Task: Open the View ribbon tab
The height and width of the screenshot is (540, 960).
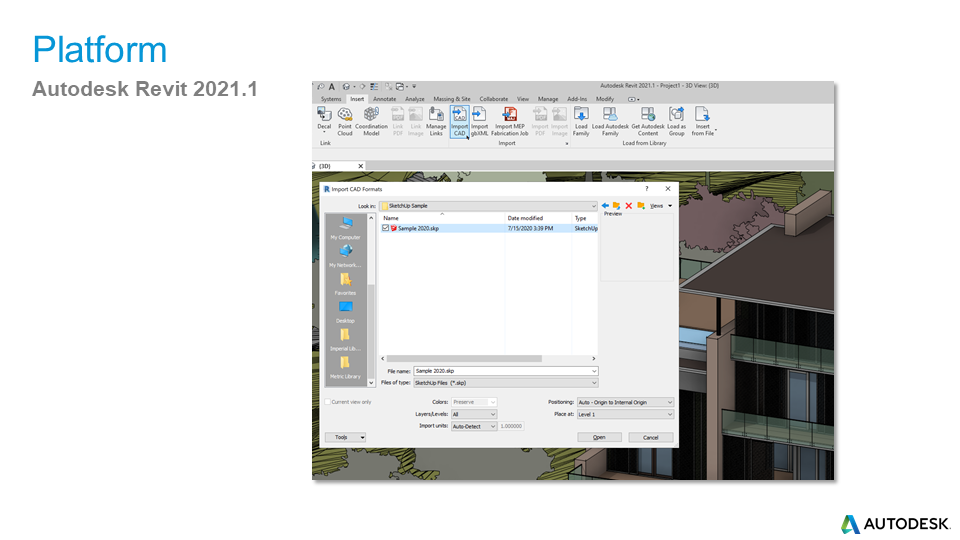Action: point(522,99)
